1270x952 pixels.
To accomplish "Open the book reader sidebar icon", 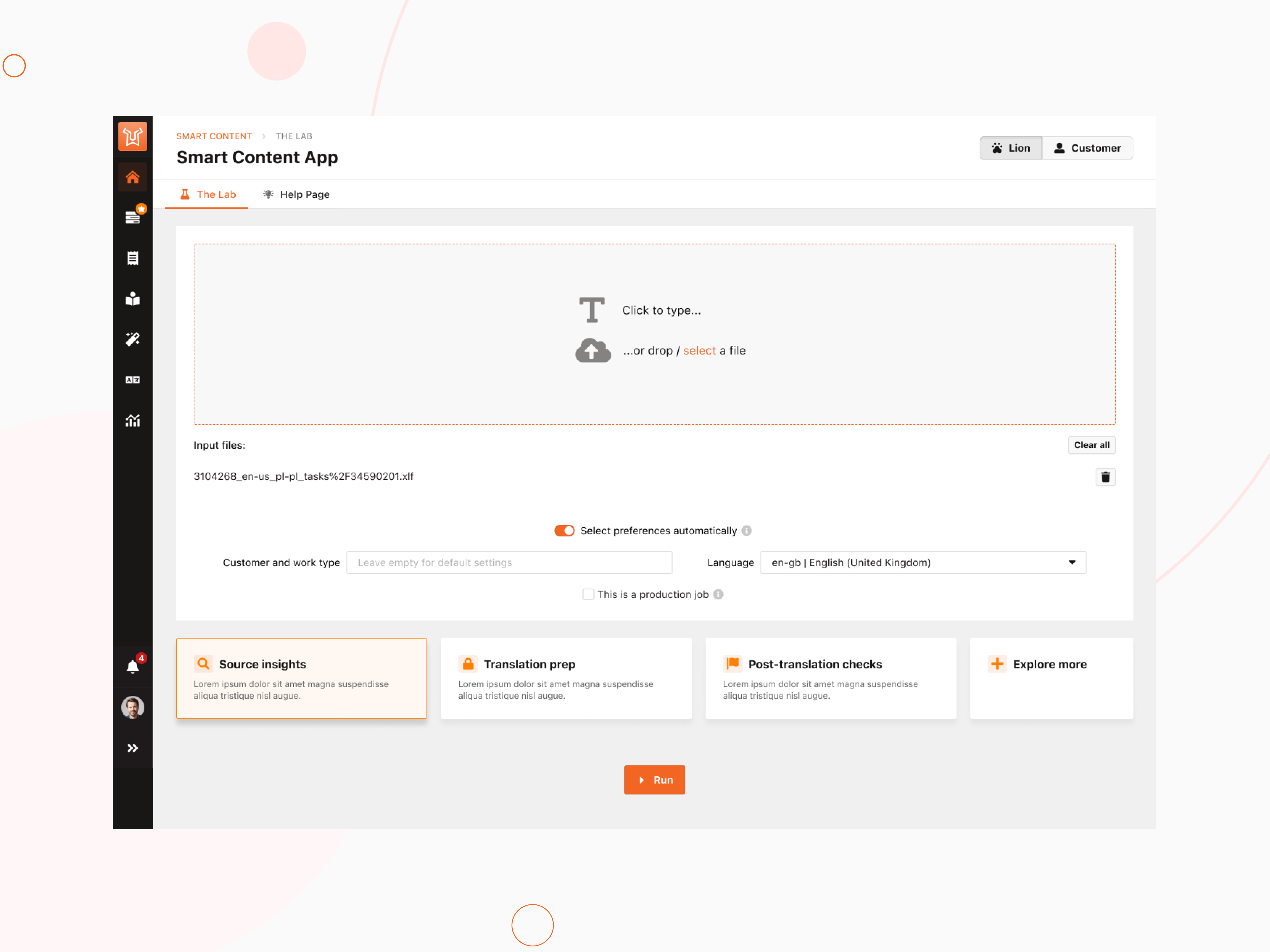I will (133, 299).
